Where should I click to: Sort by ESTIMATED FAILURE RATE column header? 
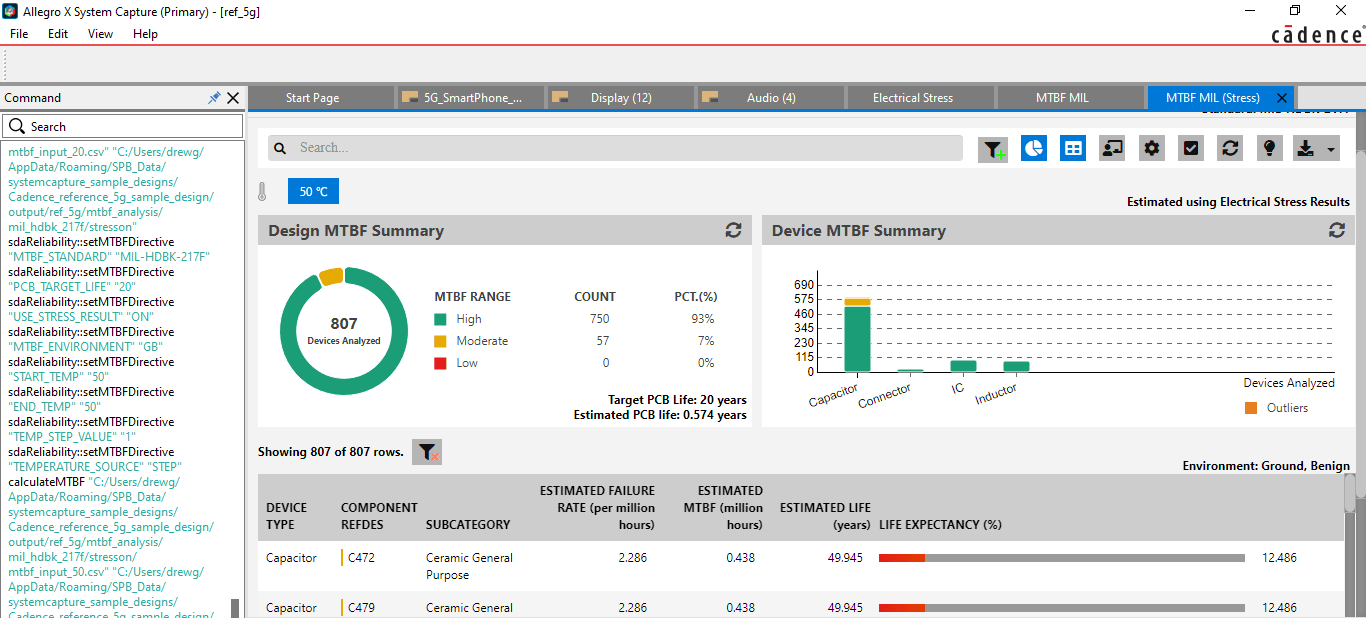[597, 507]
